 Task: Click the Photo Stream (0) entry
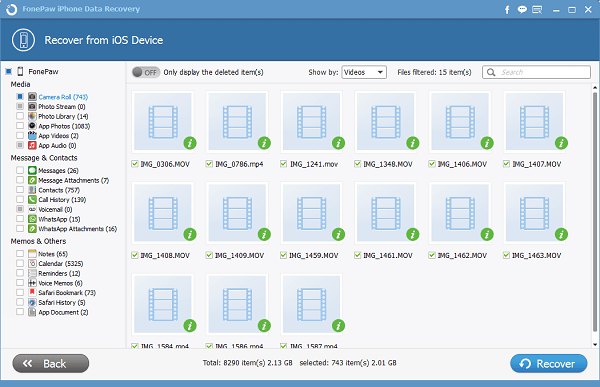(x=62, y=107)
